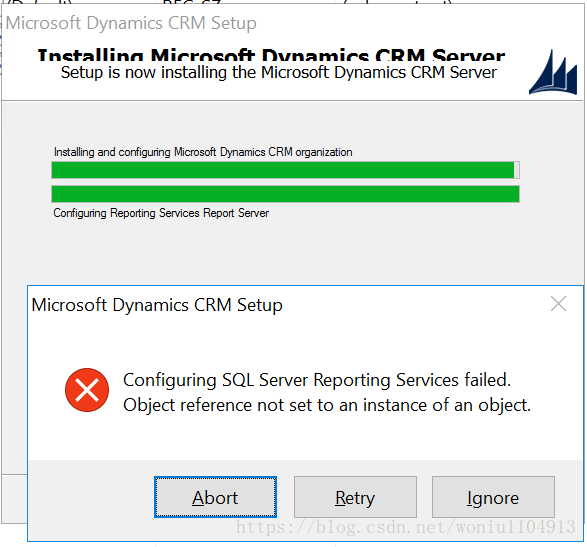Click the Abort button

pos(215,497)
